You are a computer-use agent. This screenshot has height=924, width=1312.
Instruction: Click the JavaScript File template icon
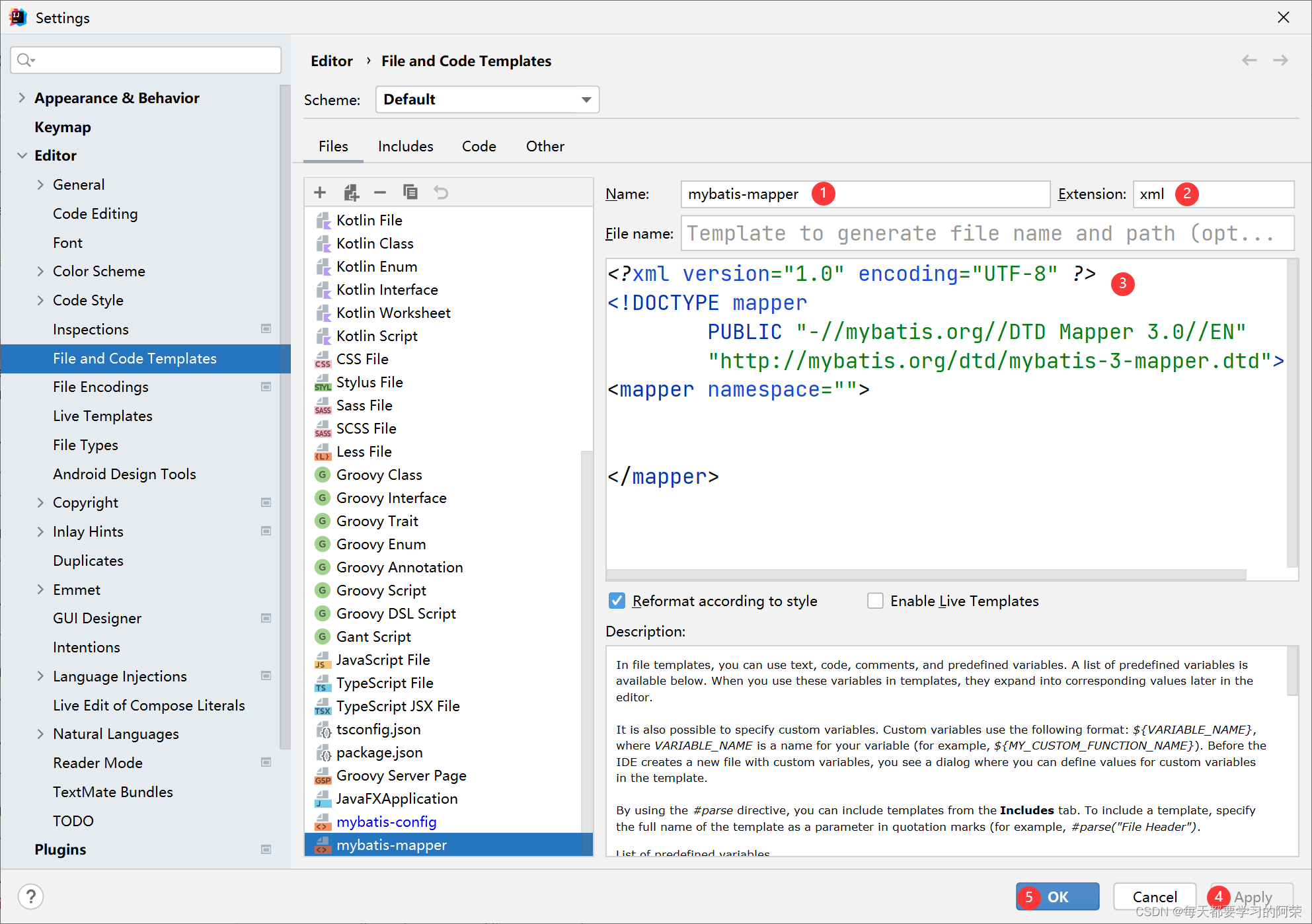323,660
